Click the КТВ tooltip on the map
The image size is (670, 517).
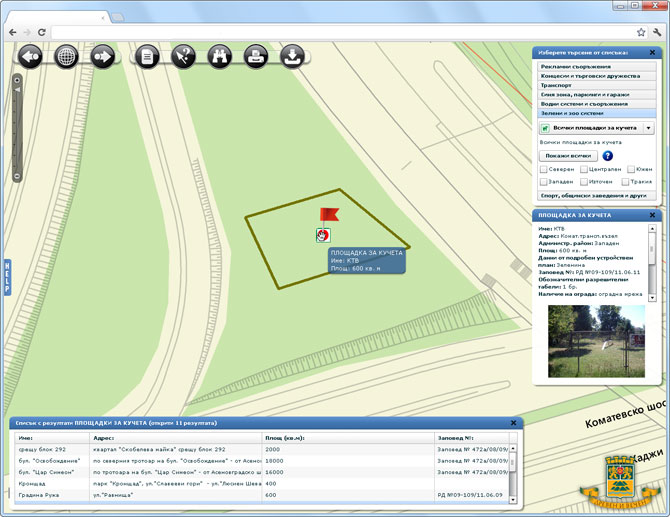click(367, 261)
